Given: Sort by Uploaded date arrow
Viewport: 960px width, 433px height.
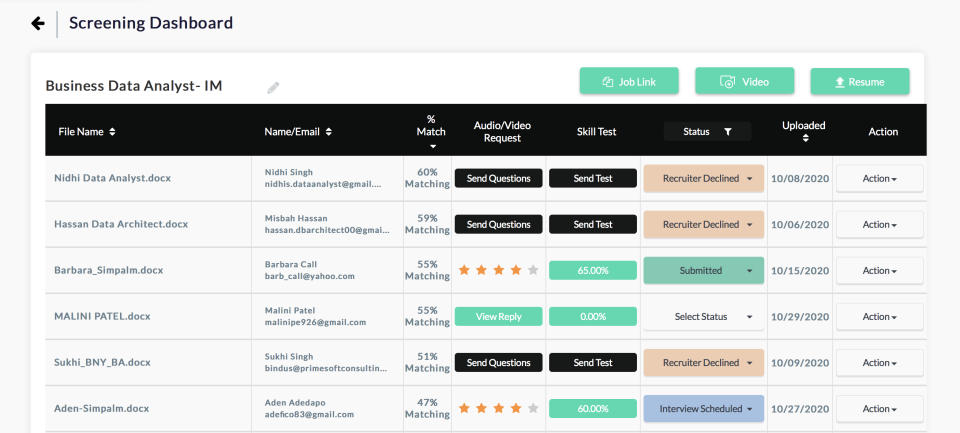Looking at the screenshot, I should click(x=803, y=139).
